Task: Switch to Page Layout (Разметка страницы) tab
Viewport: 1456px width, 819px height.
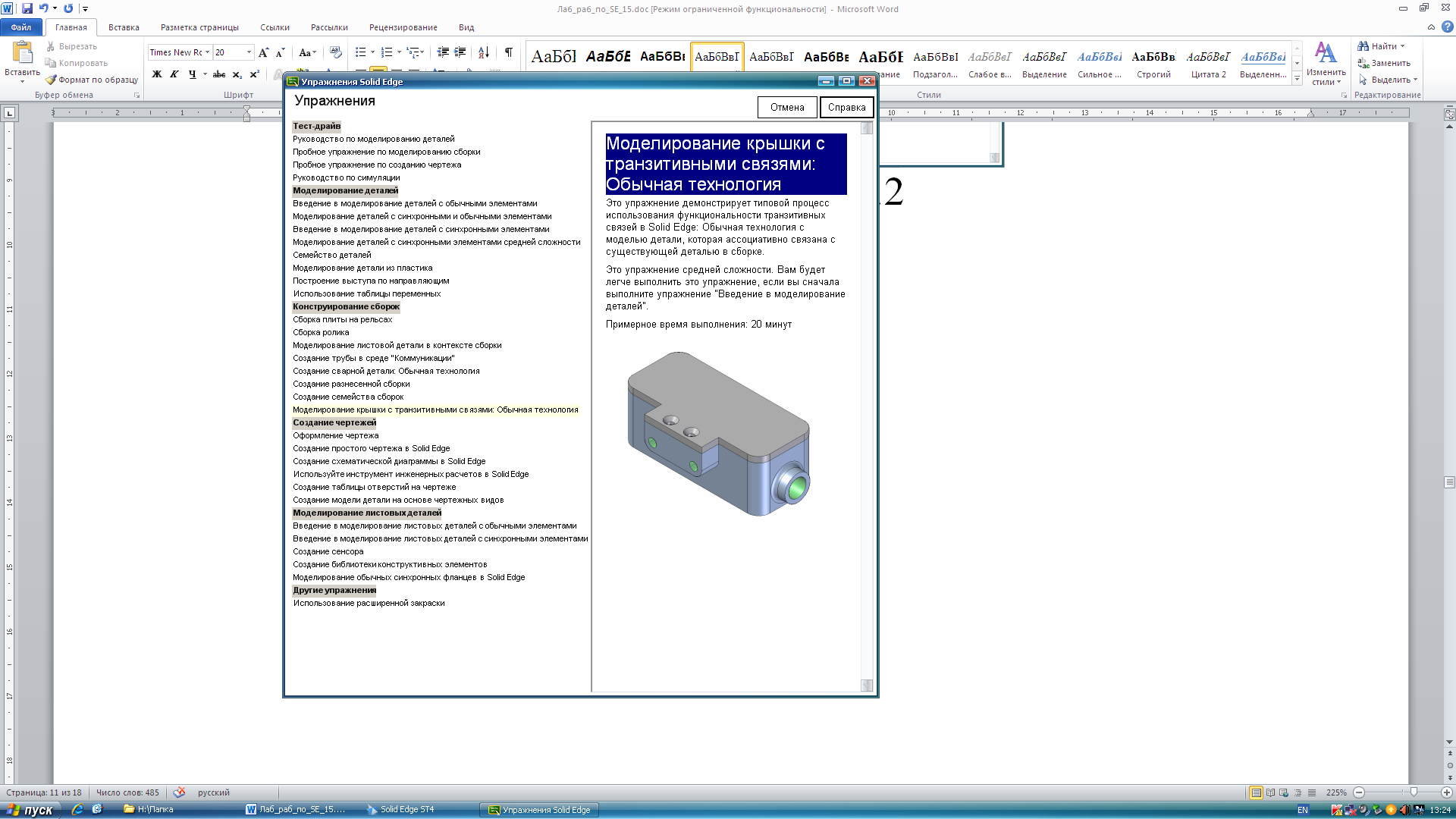Action: click(199, 27)
